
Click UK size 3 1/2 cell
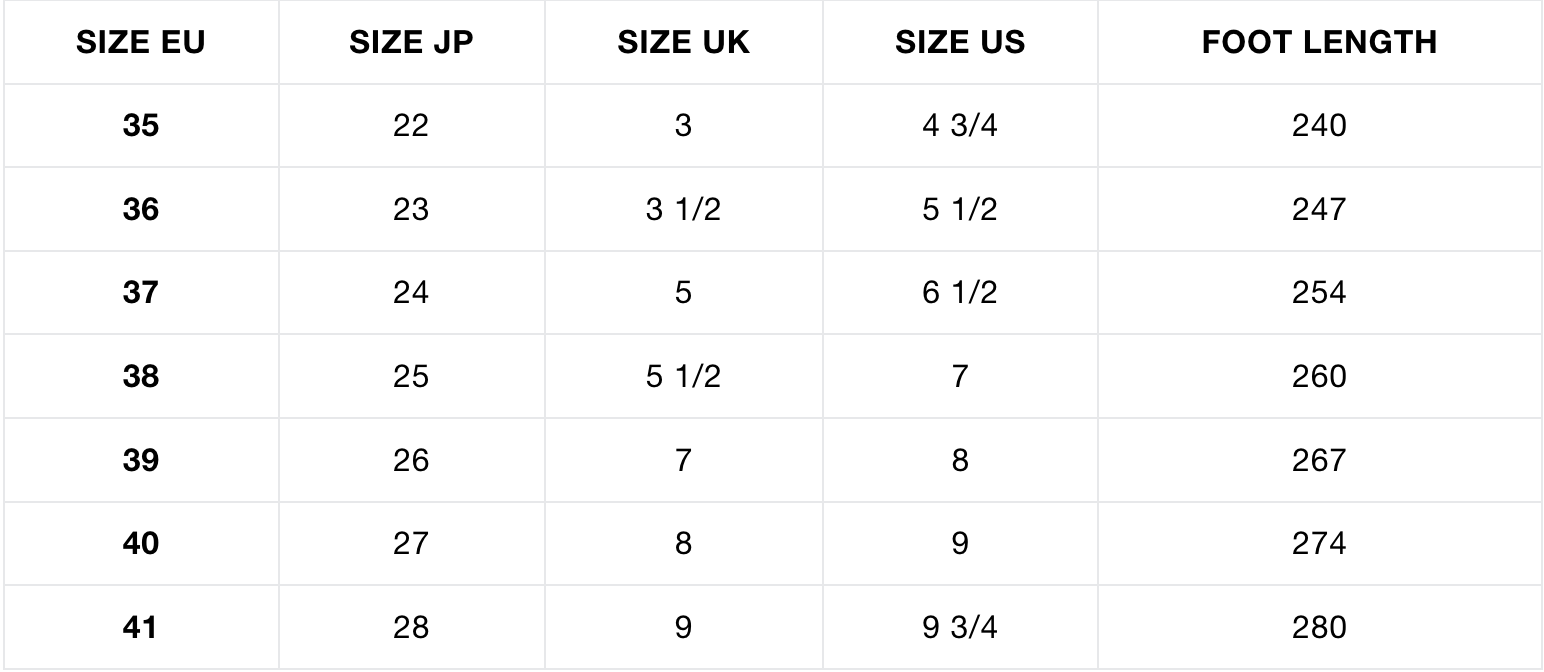(683, 210)
